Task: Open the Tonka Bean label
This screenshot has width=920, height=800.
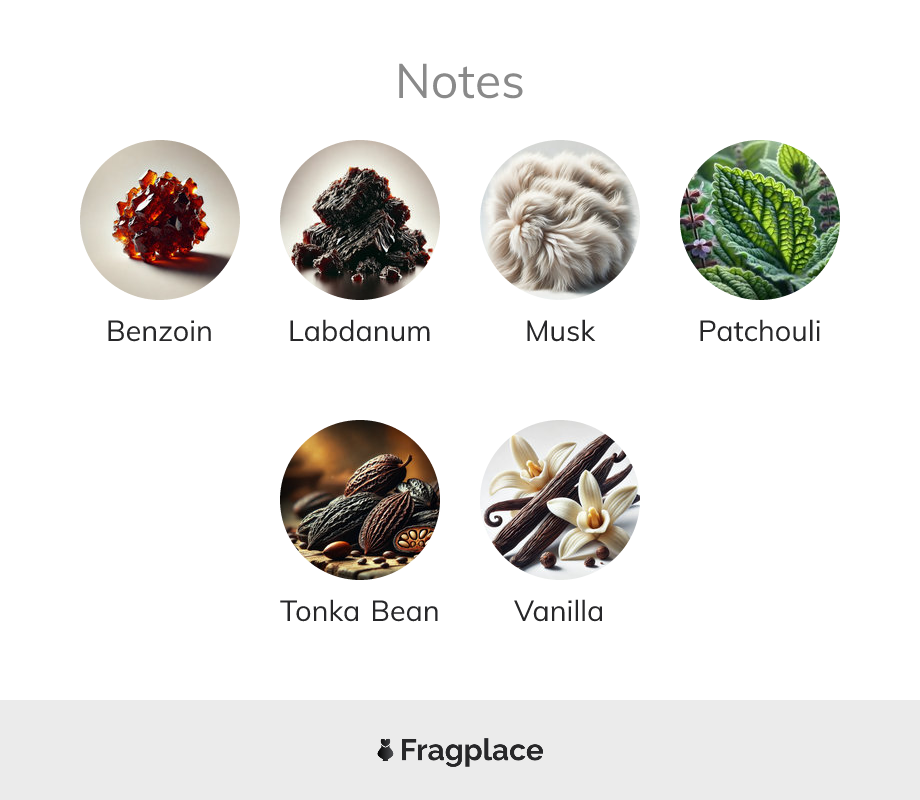Action: [x=360, y=612]
